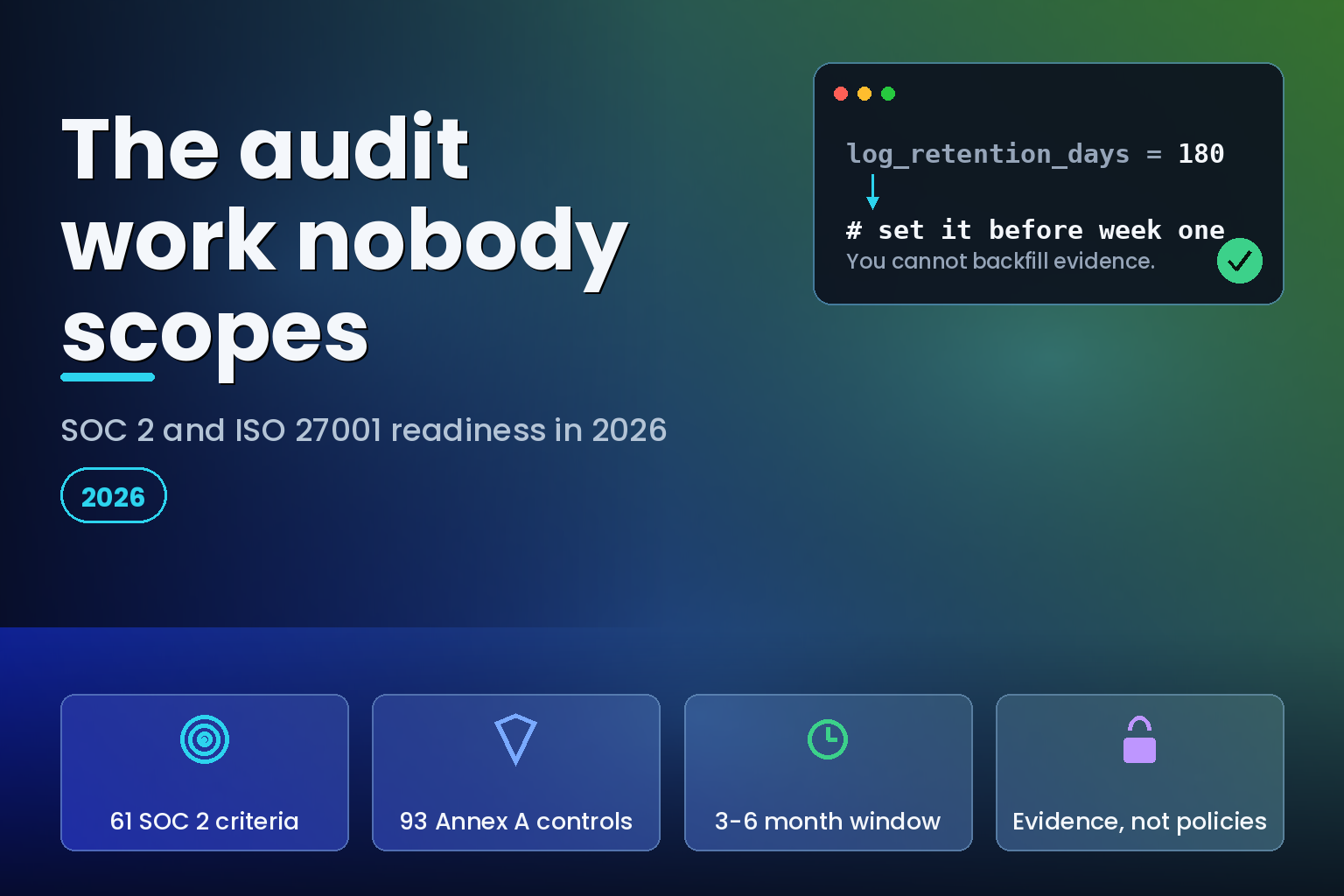Click the comment # set it before week one
Viewport: 1344px width, 896px height.
point(1035,230)
